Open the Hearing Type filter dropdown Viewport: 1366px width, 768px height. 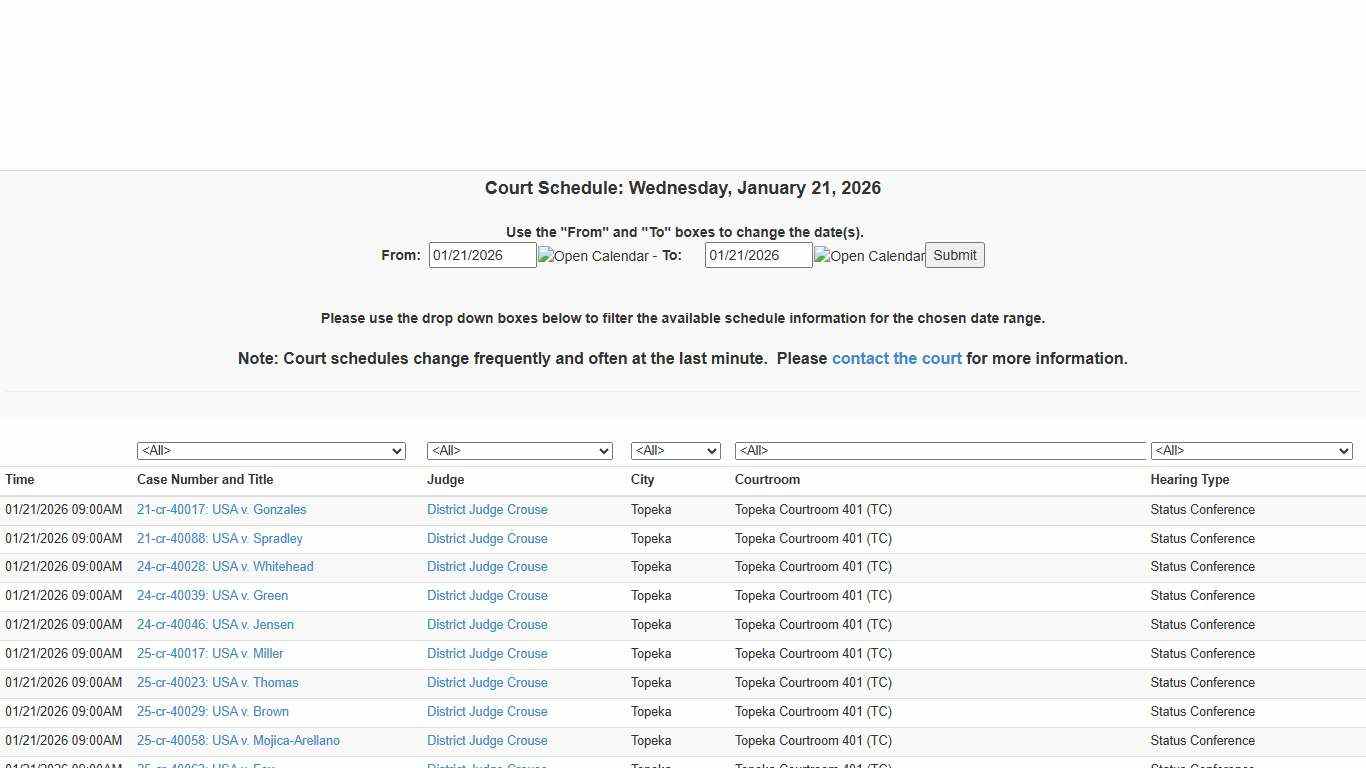point(1251,450)
